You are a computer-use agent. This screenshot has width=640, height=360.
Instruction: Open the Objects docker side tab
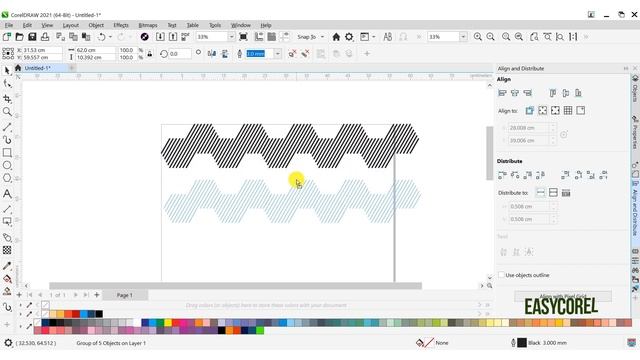[x=635, y=89]
